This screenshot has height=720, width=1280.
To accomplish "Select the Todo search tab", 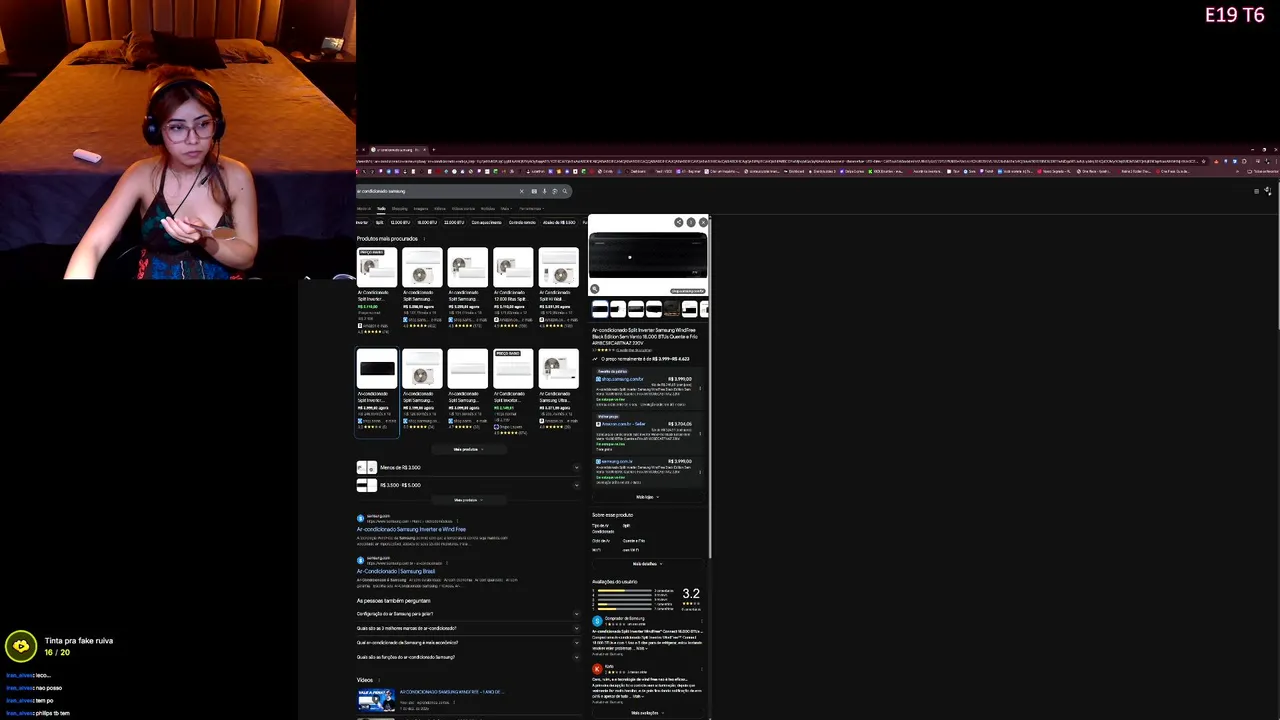I will pyautogui.click(x=381, y=209).
